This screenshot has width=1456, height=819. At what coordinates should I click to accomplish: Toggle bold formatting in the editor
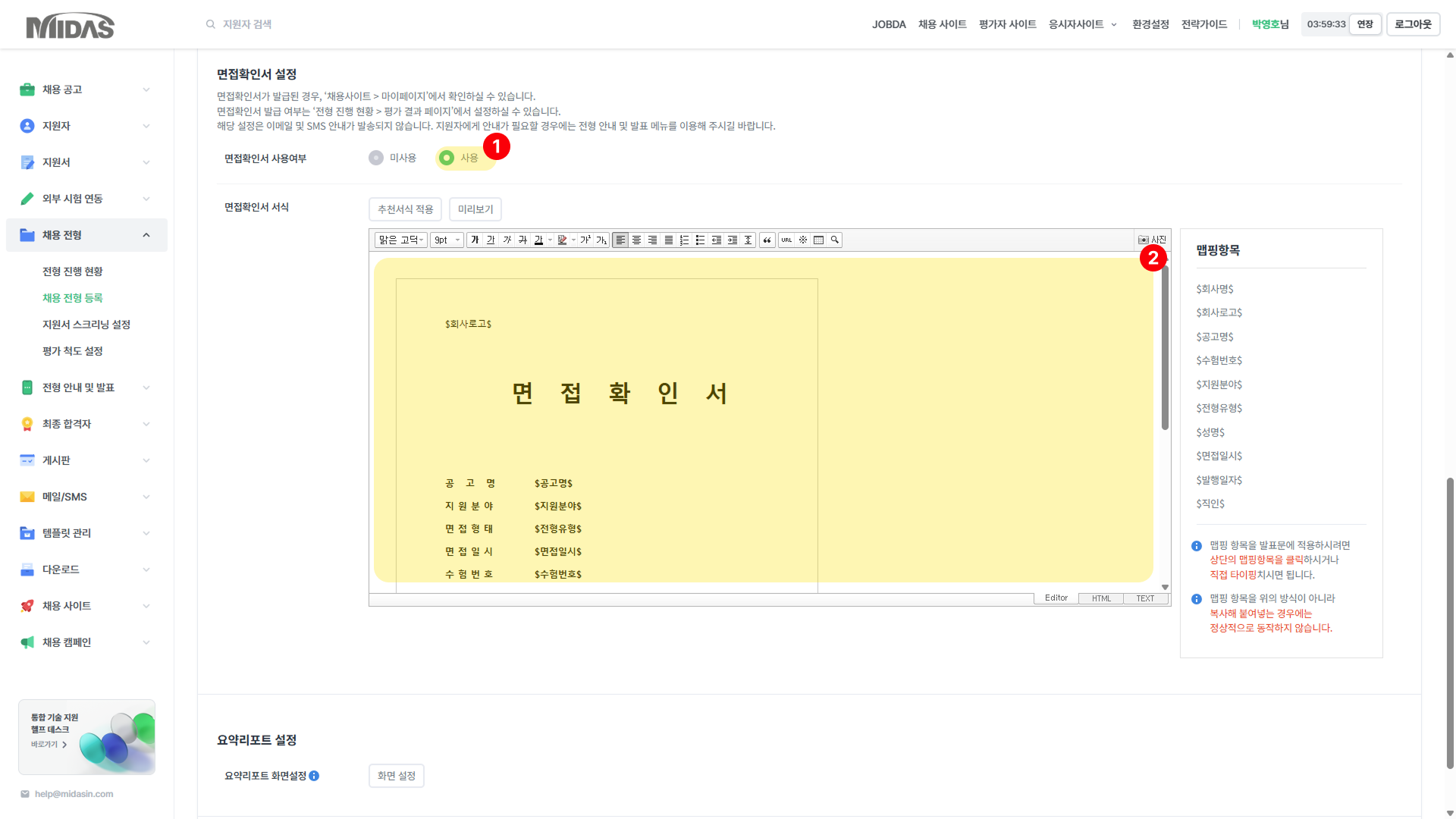point(475,240)
